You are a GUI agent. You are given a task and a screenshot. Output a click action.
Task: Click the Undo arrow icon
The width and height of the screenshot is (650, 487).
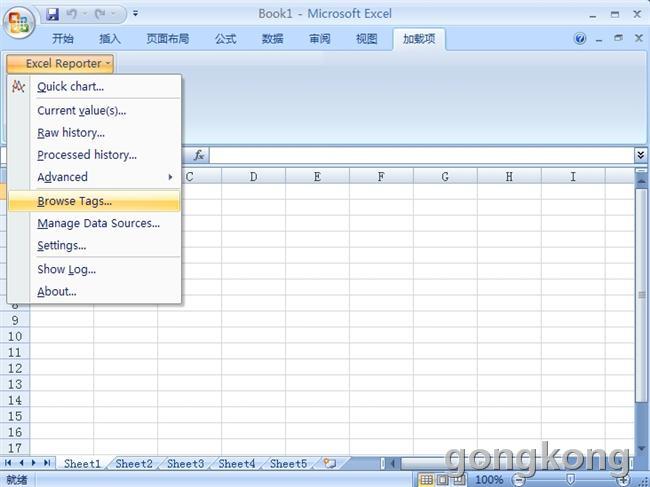pos(72,15)
